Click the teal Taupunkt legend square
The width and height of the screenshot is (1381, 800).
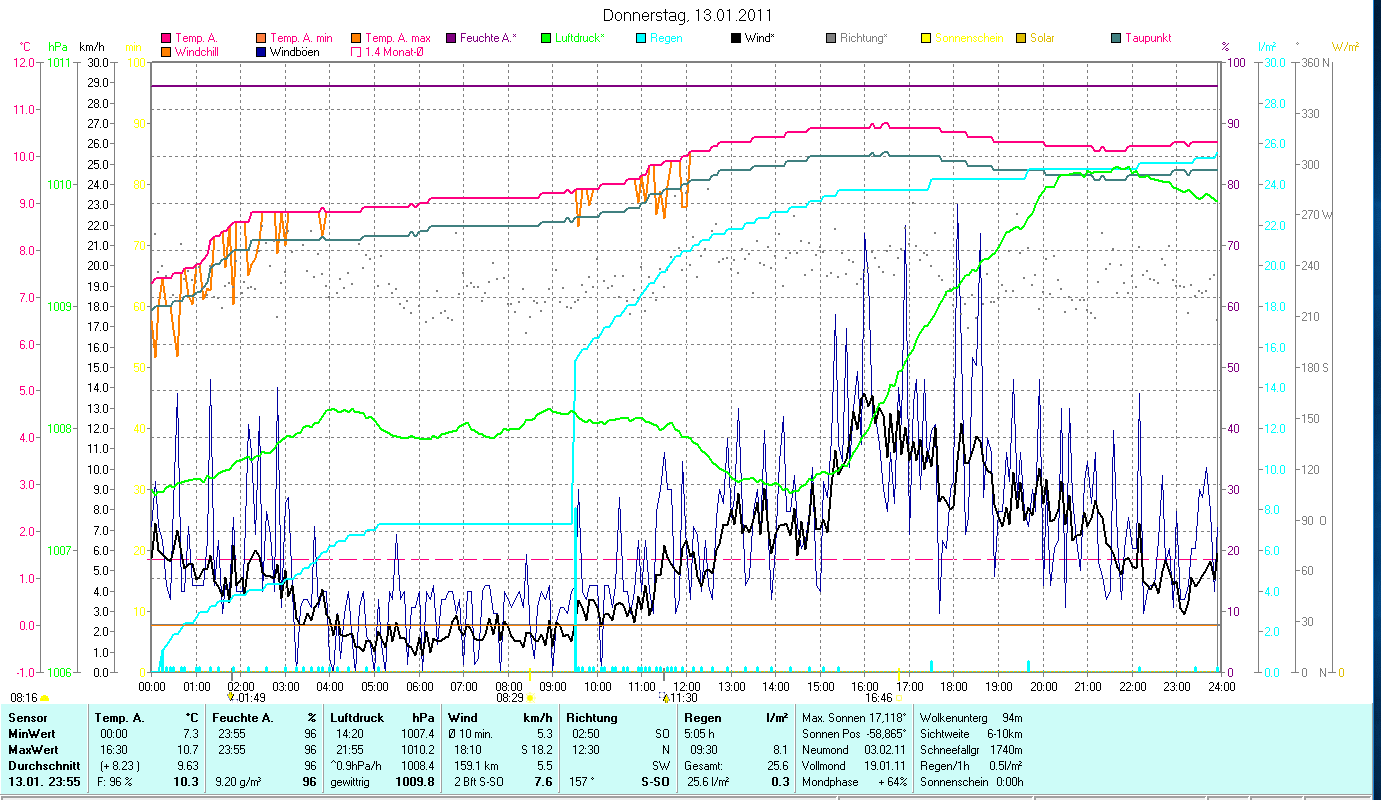(x=1115, y=38)
